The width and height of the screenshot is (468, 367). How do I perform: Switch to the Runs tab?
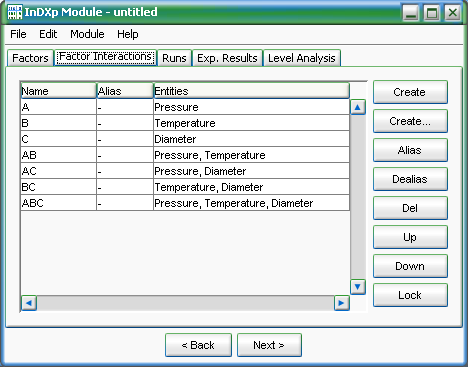click(x=174, y=58)
